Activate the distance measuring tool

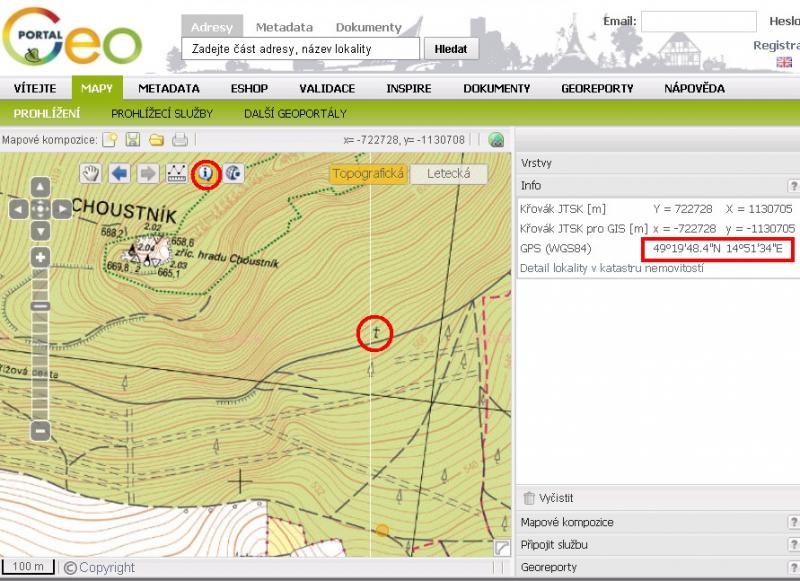[x=177, y=173]
